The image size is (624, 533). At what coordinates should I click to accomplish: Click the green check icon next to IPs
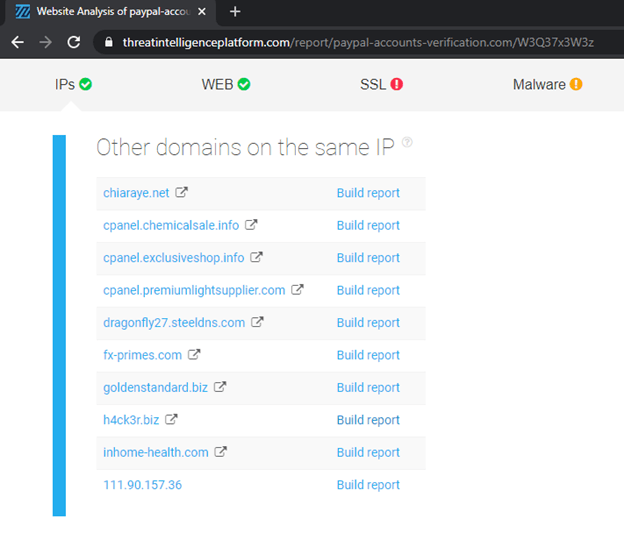tap(86, 84)
